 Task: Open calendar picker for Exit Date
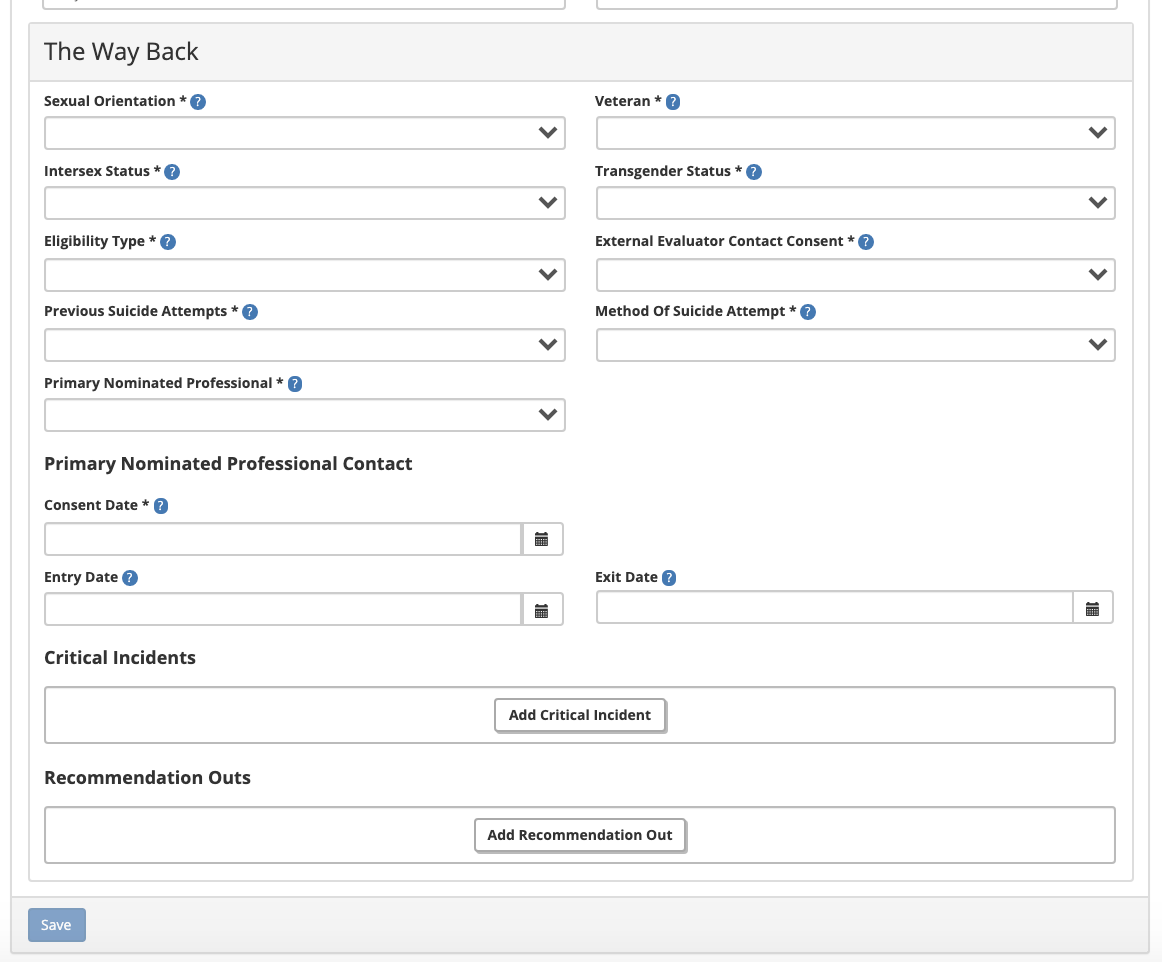[1092, 608]
